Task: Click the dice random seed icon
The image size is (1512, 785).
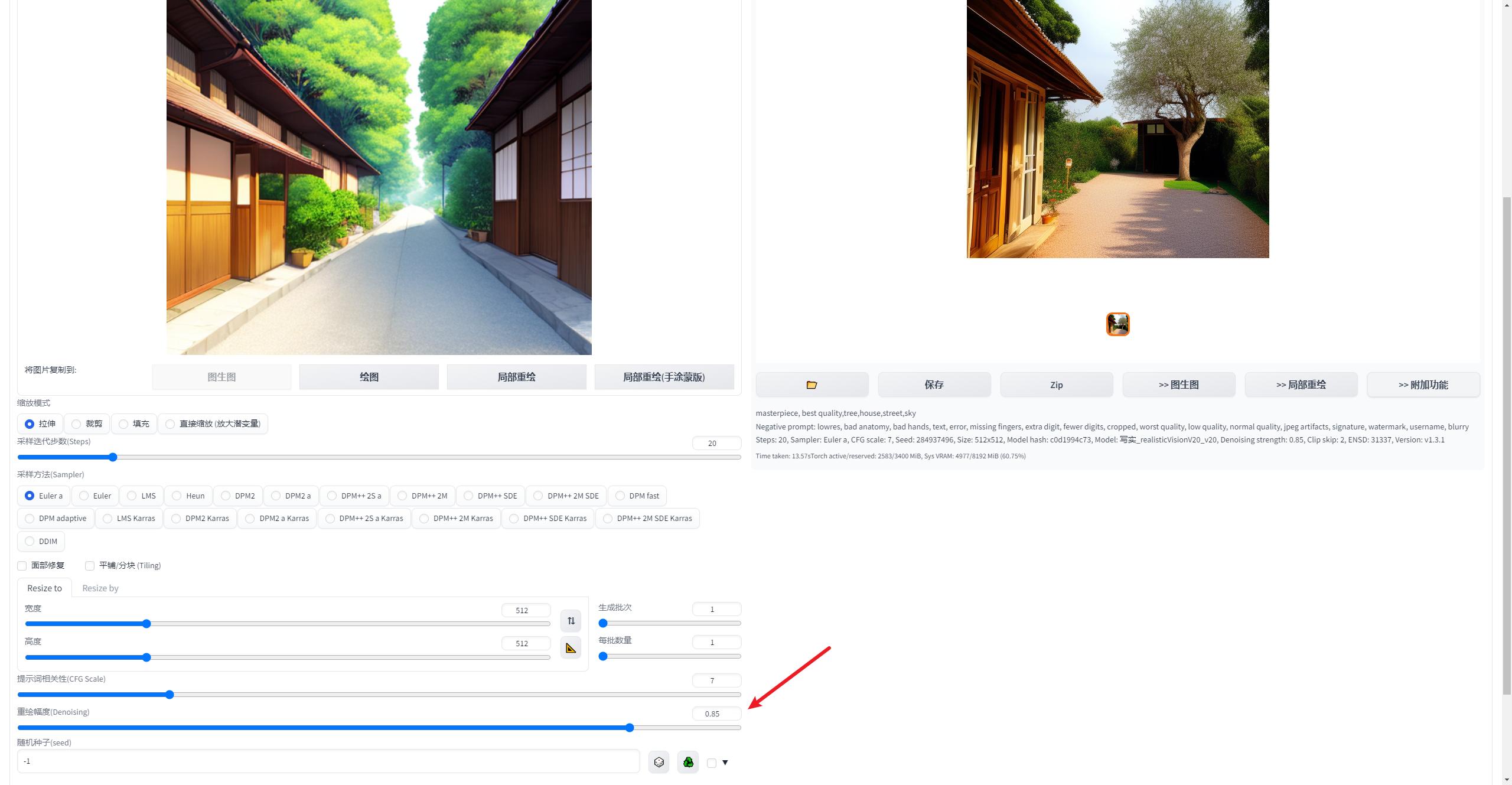Action: pyautogui.click(x=659, y=762)
